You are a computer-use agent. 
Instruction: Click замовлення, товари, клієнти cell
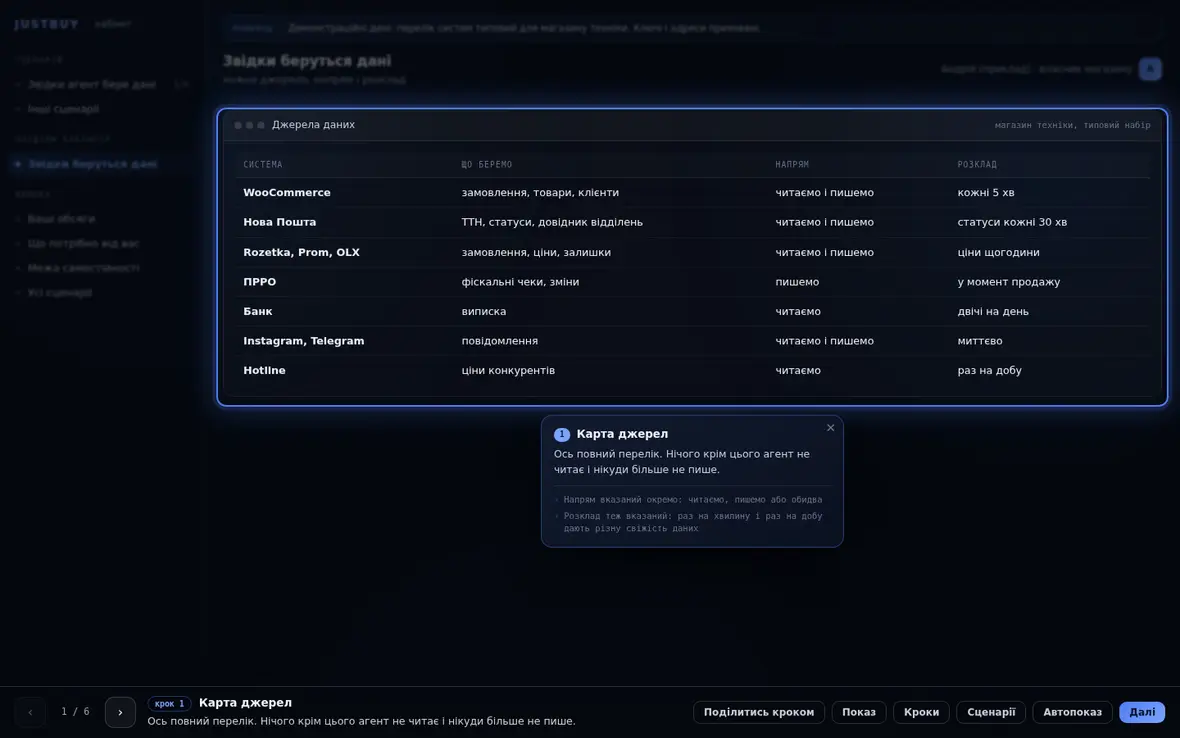(540, 193)
